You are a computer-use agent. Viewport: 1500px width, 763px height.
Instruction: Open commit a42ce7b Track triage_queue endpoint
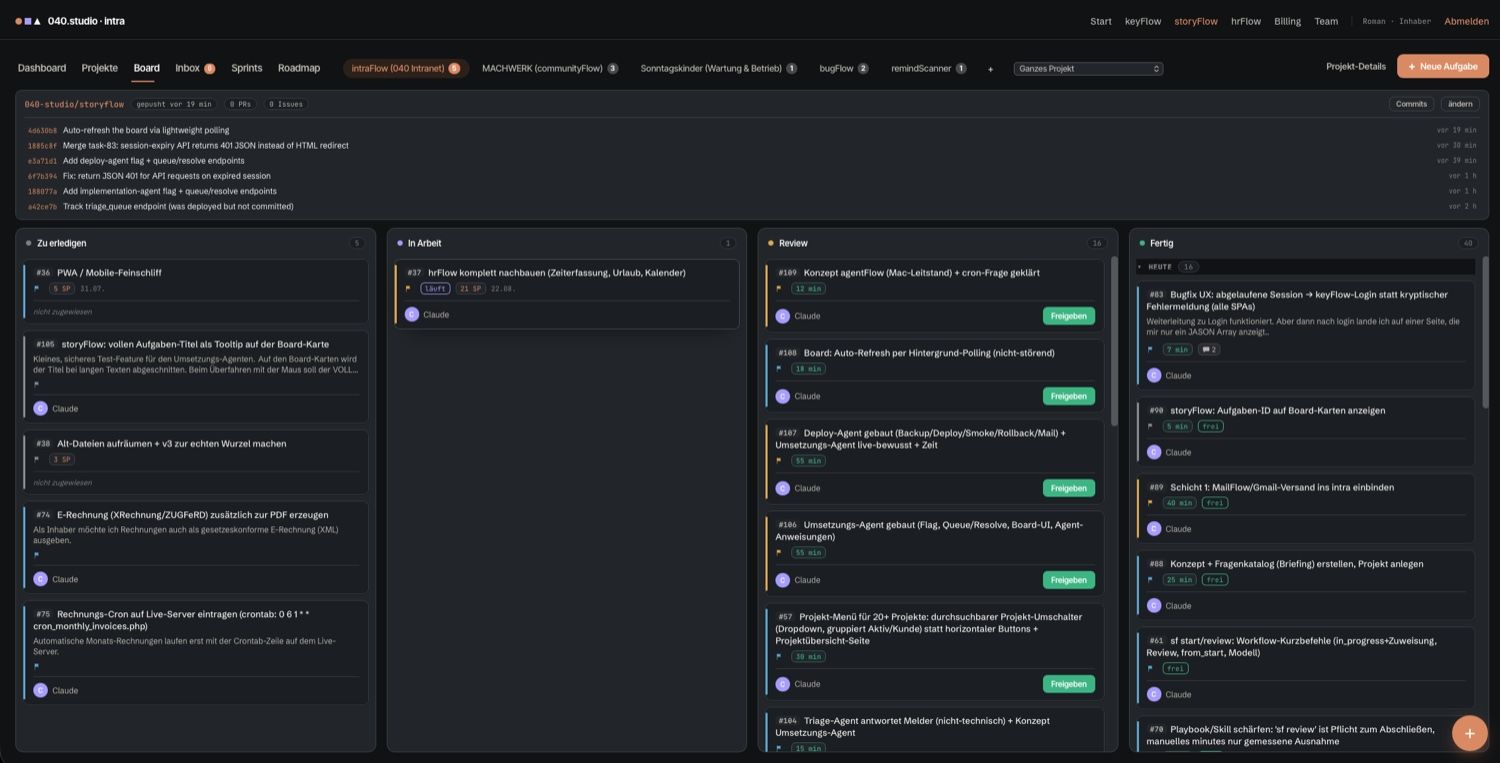pos(751,206)
